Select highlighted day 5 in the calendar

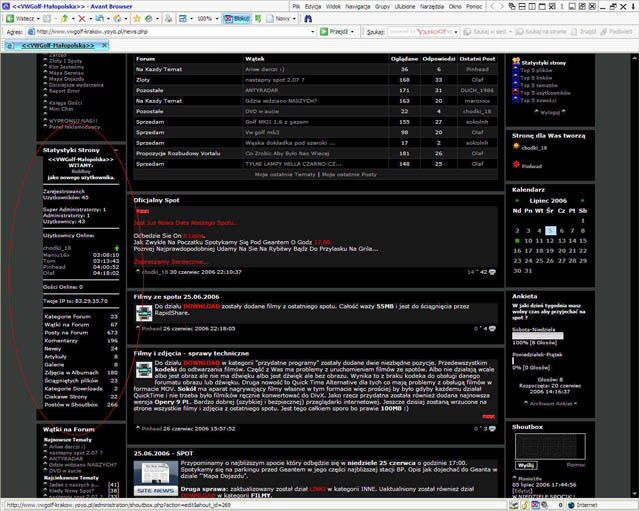tap(550, 231)
